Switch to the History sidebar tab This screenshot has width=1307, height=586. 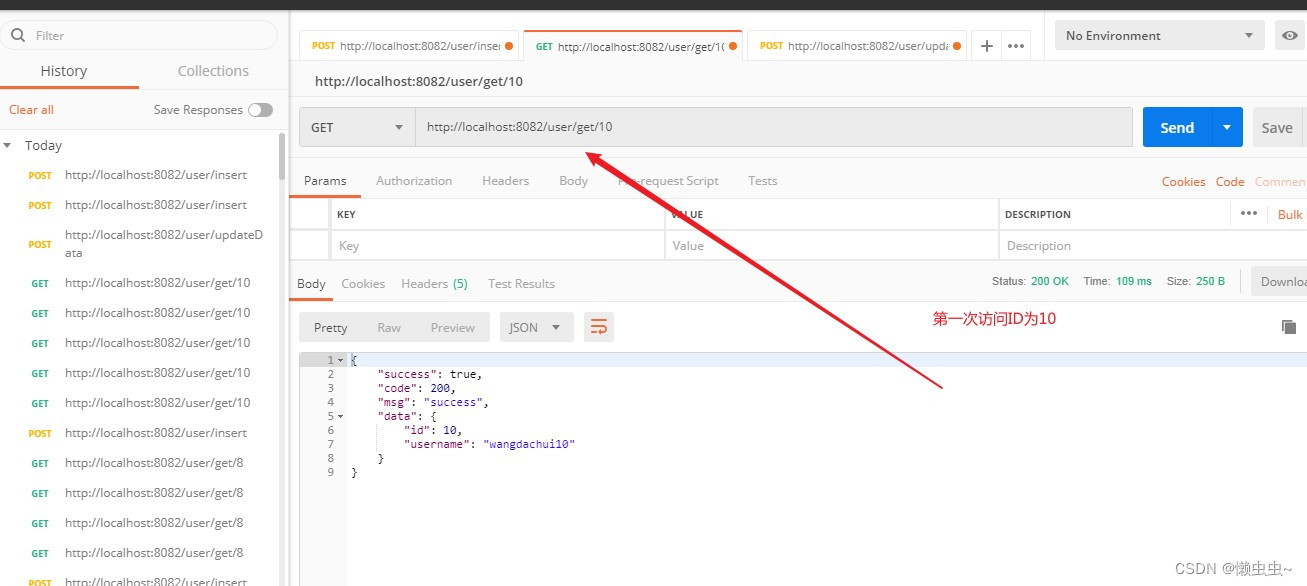click(63, 71)
